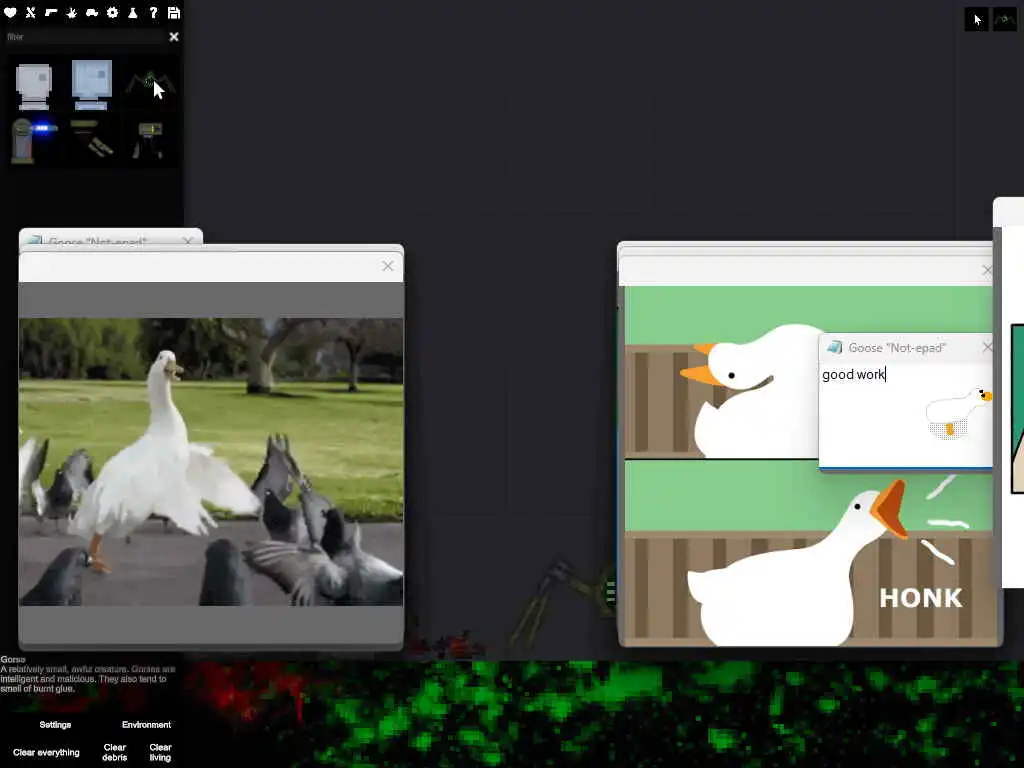The width and height of the screenshot is (1024, 768).
Task: Activate the cursor tool at top right
Action: (976, 20)
